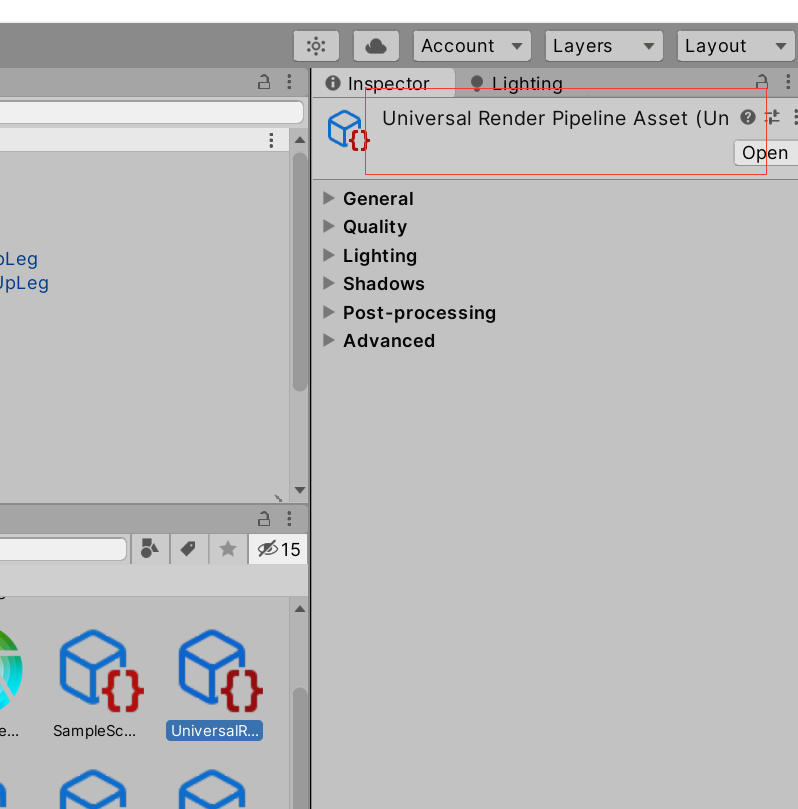Click the SampleSc... asset name label
The height and width of the screenshot is (809, 798).
click(x=94, y=731)
